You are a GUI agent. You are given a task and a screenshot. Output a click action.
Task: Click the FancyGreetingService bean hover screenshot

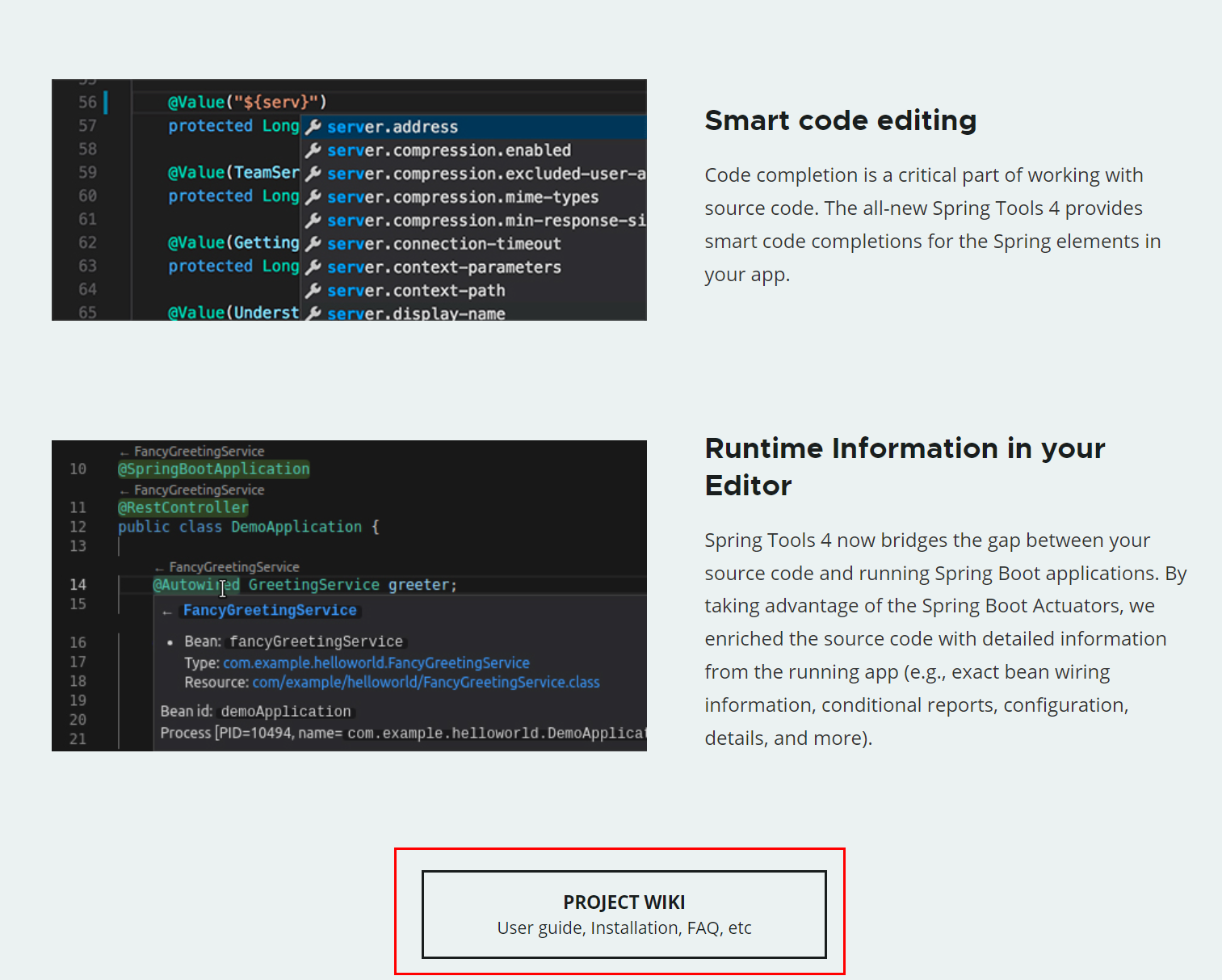tap(349, 595)
